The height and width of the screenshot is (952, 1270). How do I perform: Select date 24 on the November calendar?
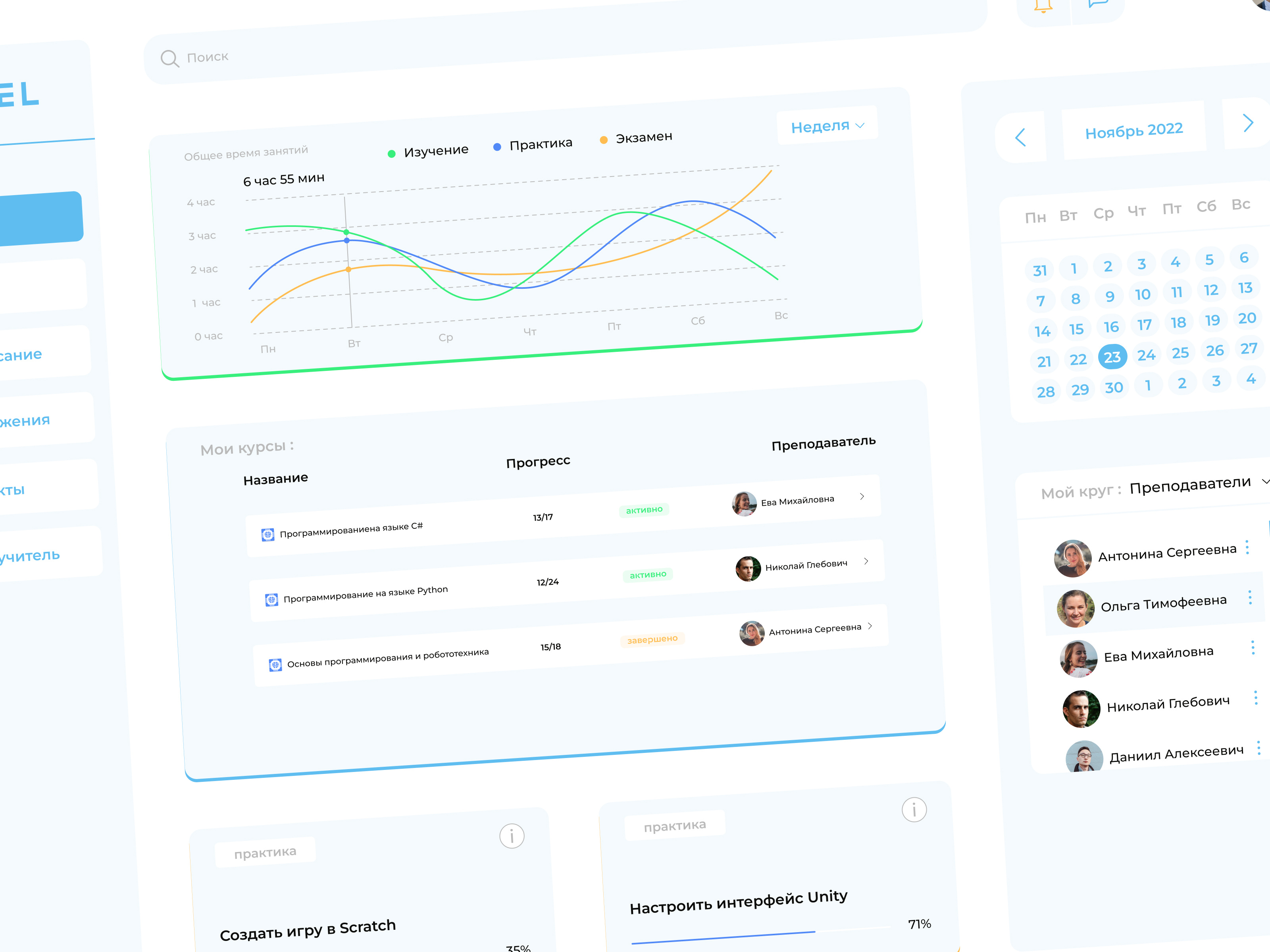pos(1147,355)
